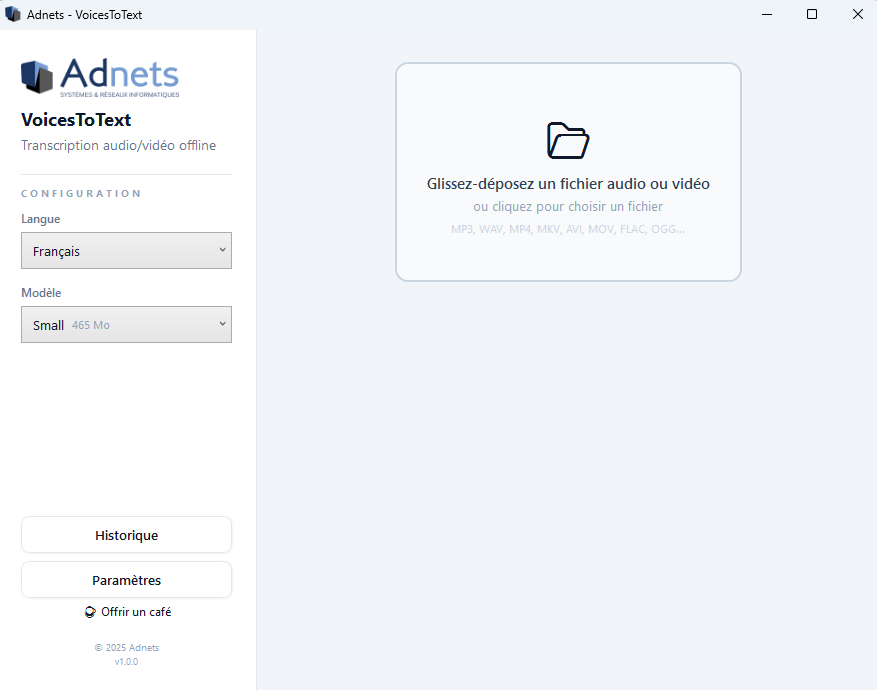Click "ou cliquez pour choisir un fichier" text

[x=568, y=207]
